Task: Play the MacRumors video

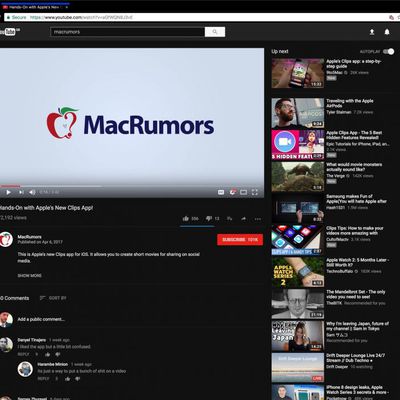Action: click(x=8, y=192)
